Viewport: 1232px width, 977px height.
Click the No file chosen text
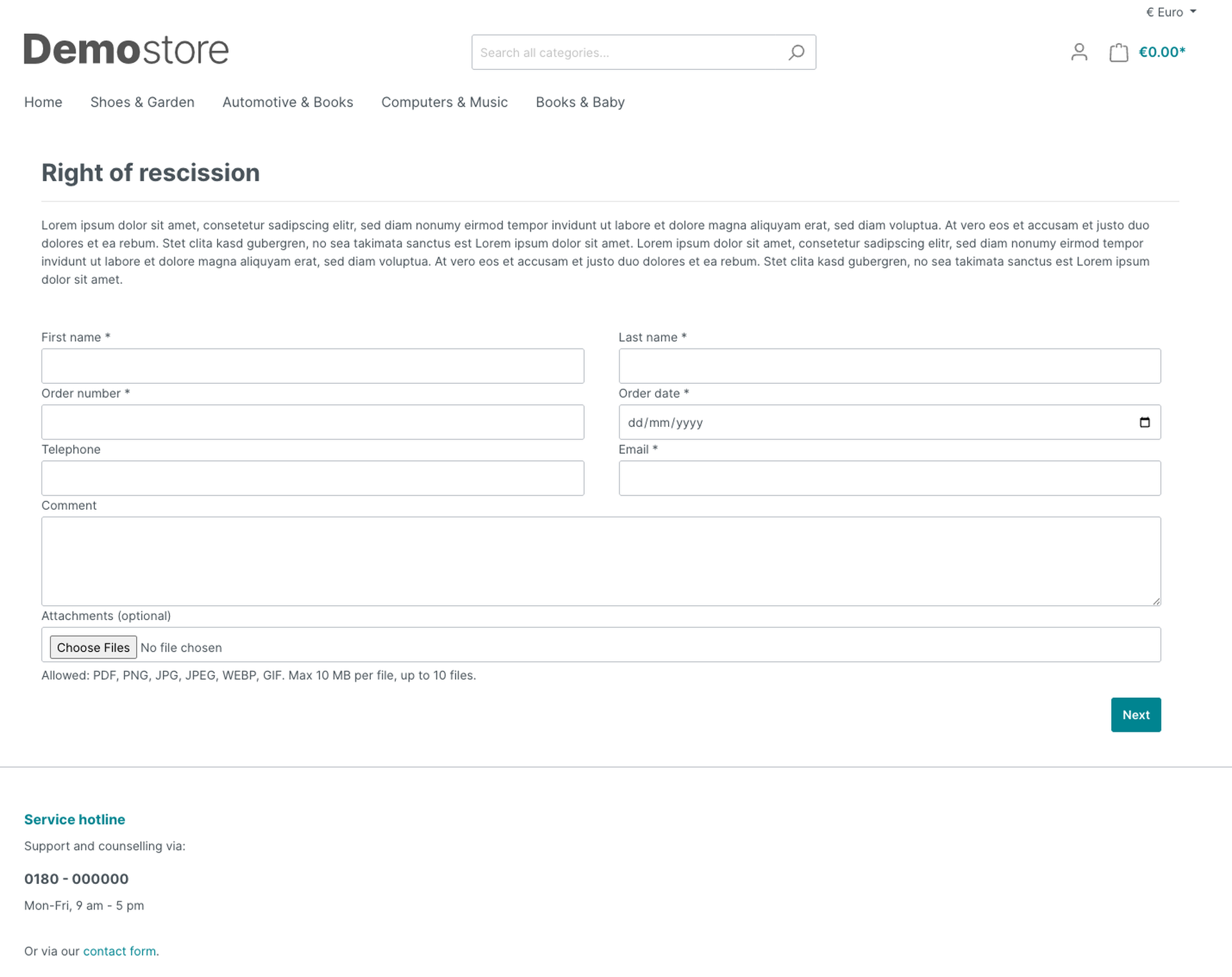point(181,648)
